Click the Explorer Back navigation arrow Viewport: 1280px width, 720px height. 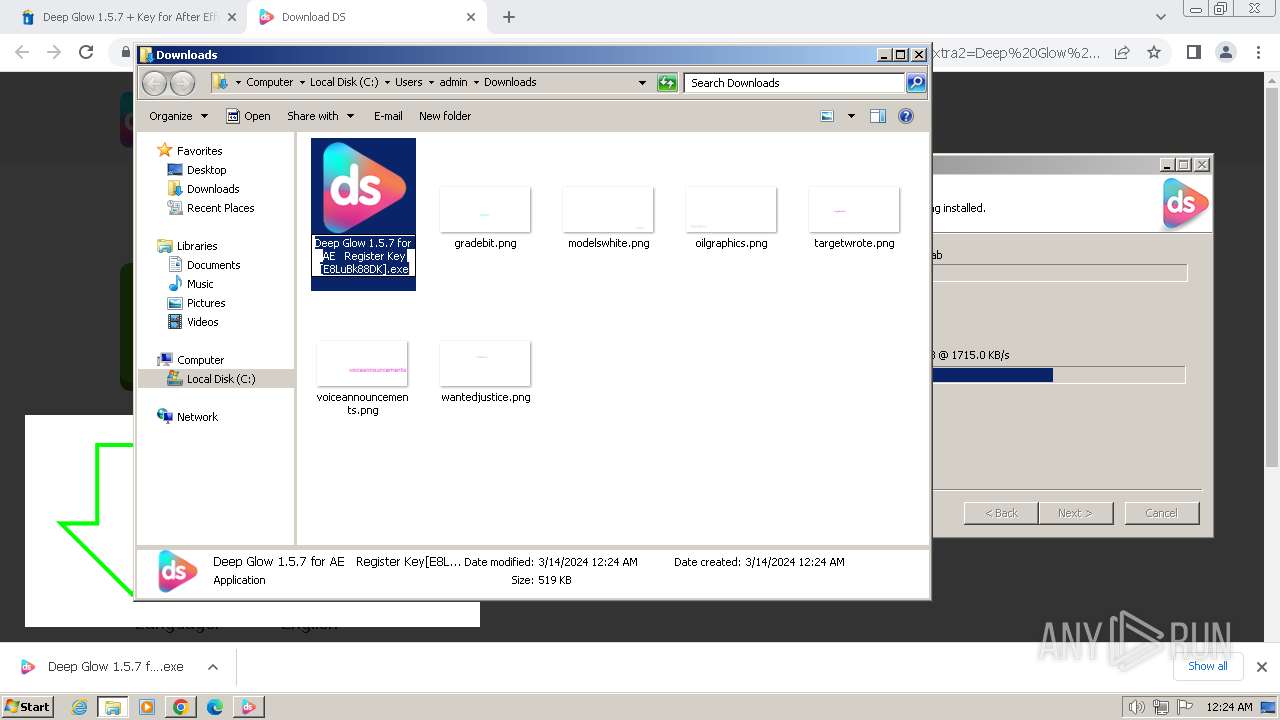tap(154, 83)
